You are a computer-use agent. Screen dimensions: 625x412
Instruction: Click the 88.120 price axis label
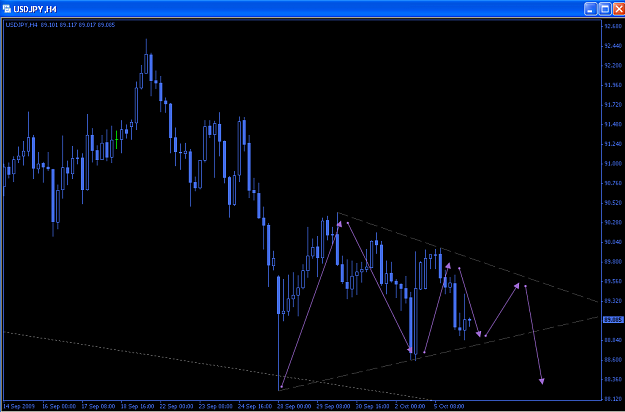pyautogui.click(x=613, y=398)
